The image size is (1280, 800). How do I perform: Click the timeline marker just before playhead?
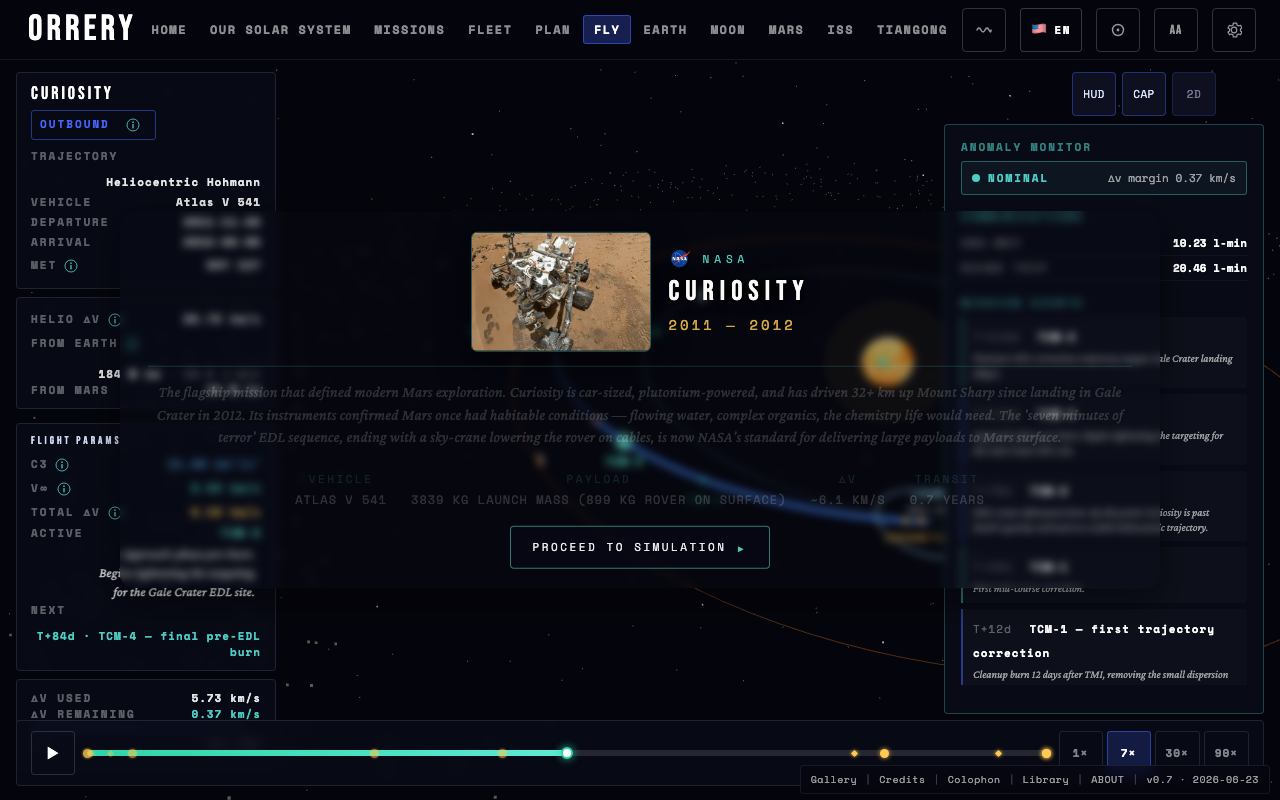pyautogui.click(x=502, y=753)
